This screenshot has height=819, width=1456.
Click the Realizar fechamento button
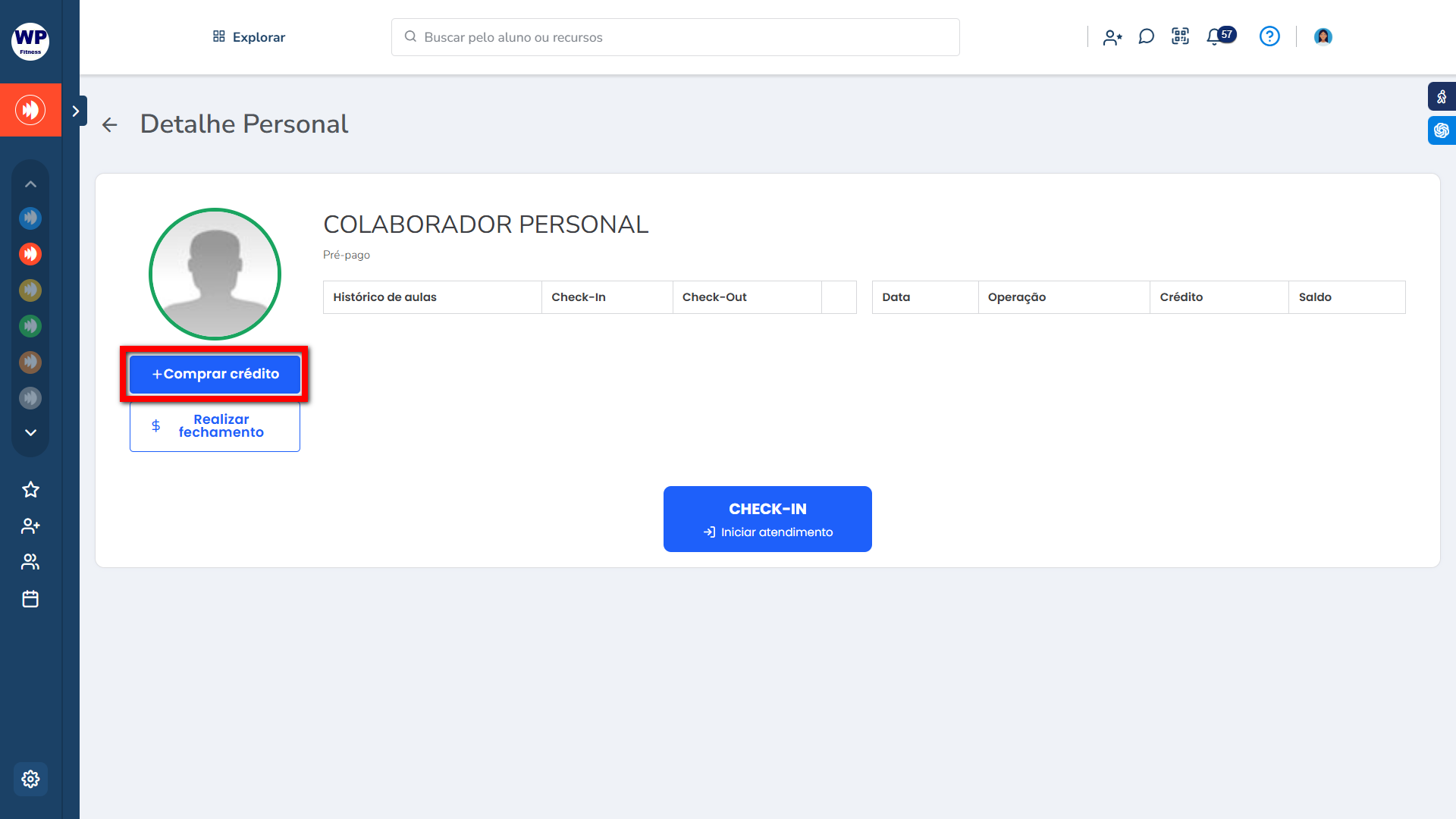tap(215, 426)
